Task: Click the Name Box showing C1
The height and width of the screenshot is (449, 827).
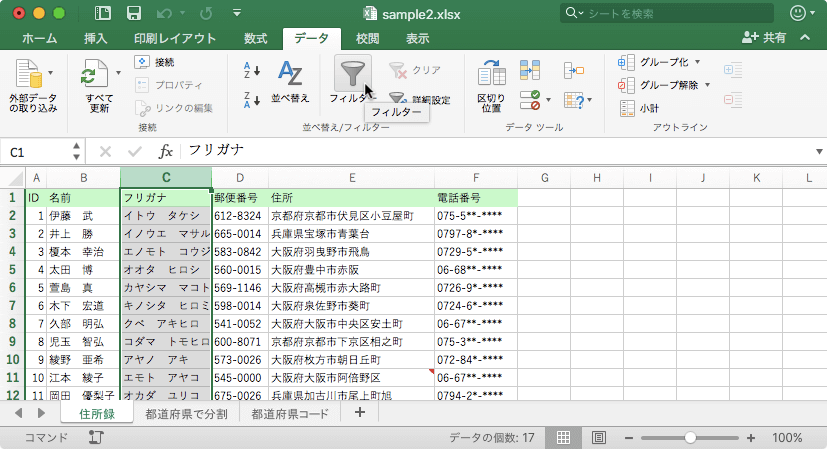Action: pyautogui.click(x=38, y=152)
